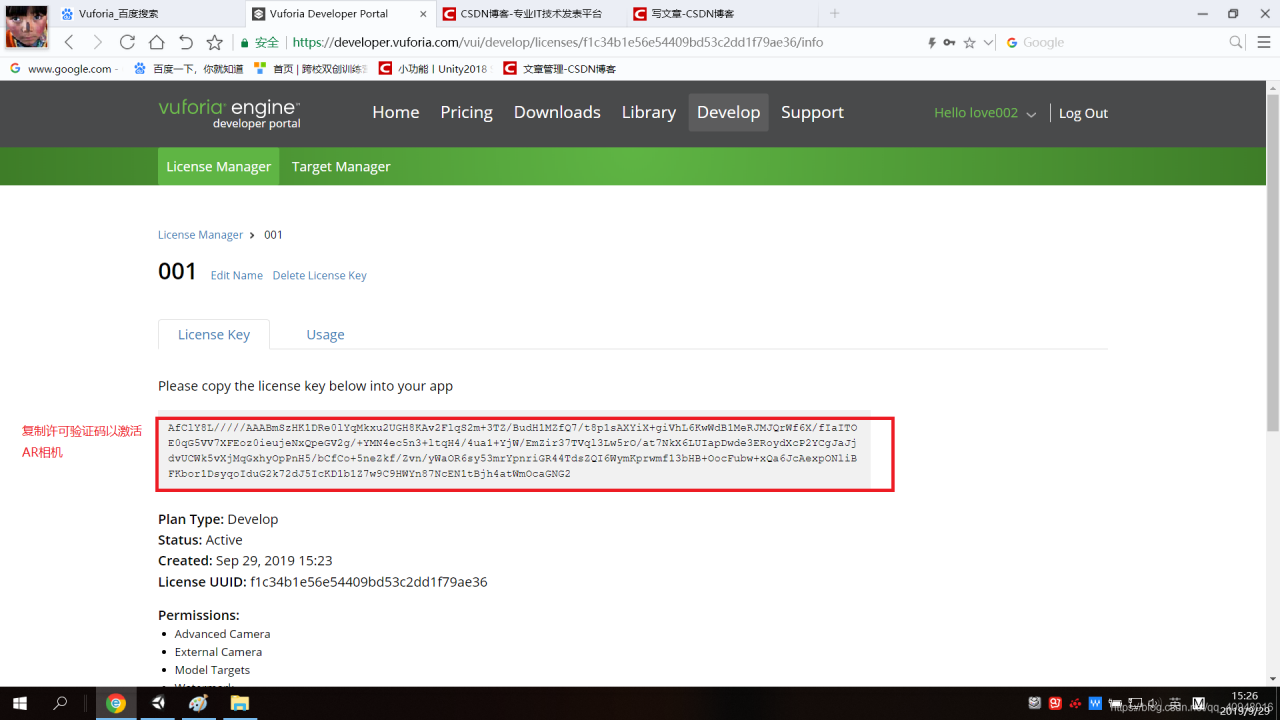Click the Created: Sep 29, 2019 15:23 text

245,561
